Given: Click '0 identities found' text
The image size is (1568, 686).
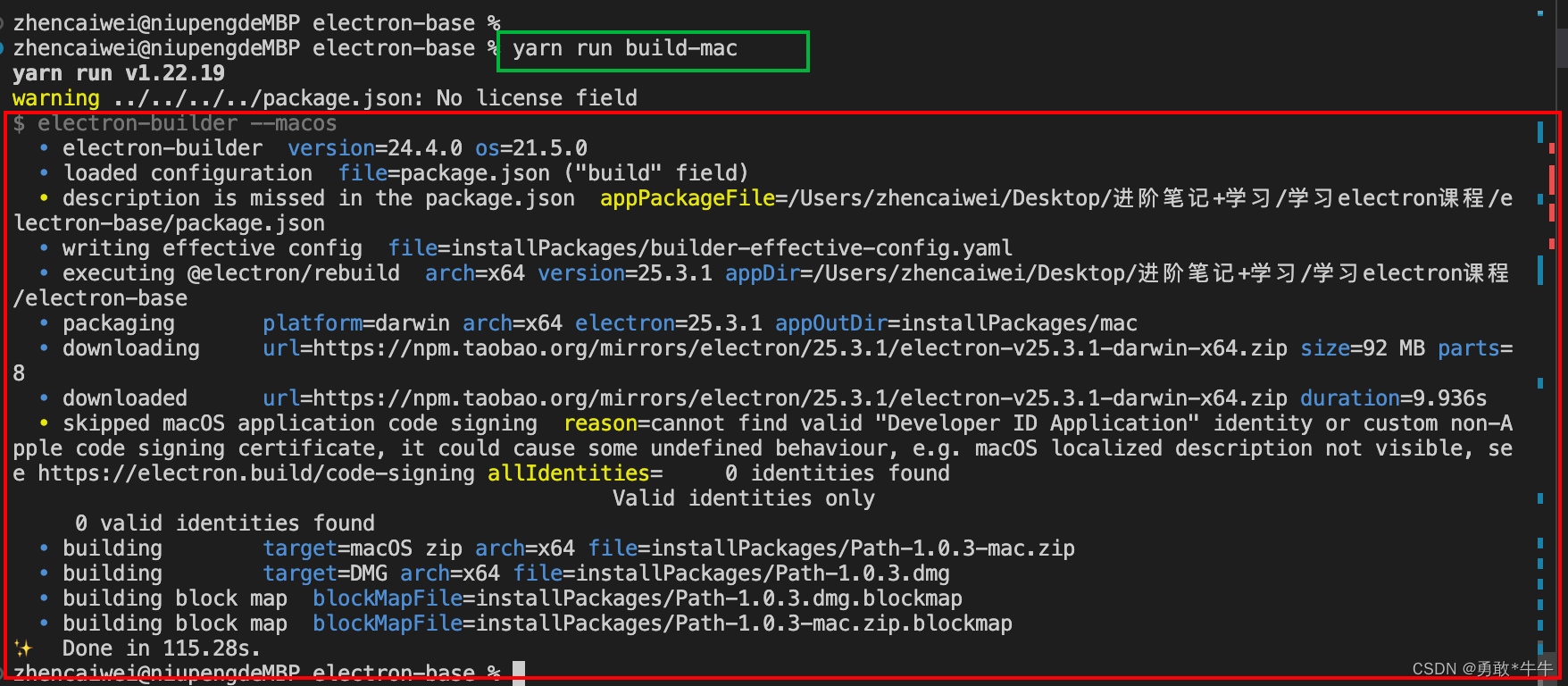Looking at the screenshot, I should (x=838, y=473).
